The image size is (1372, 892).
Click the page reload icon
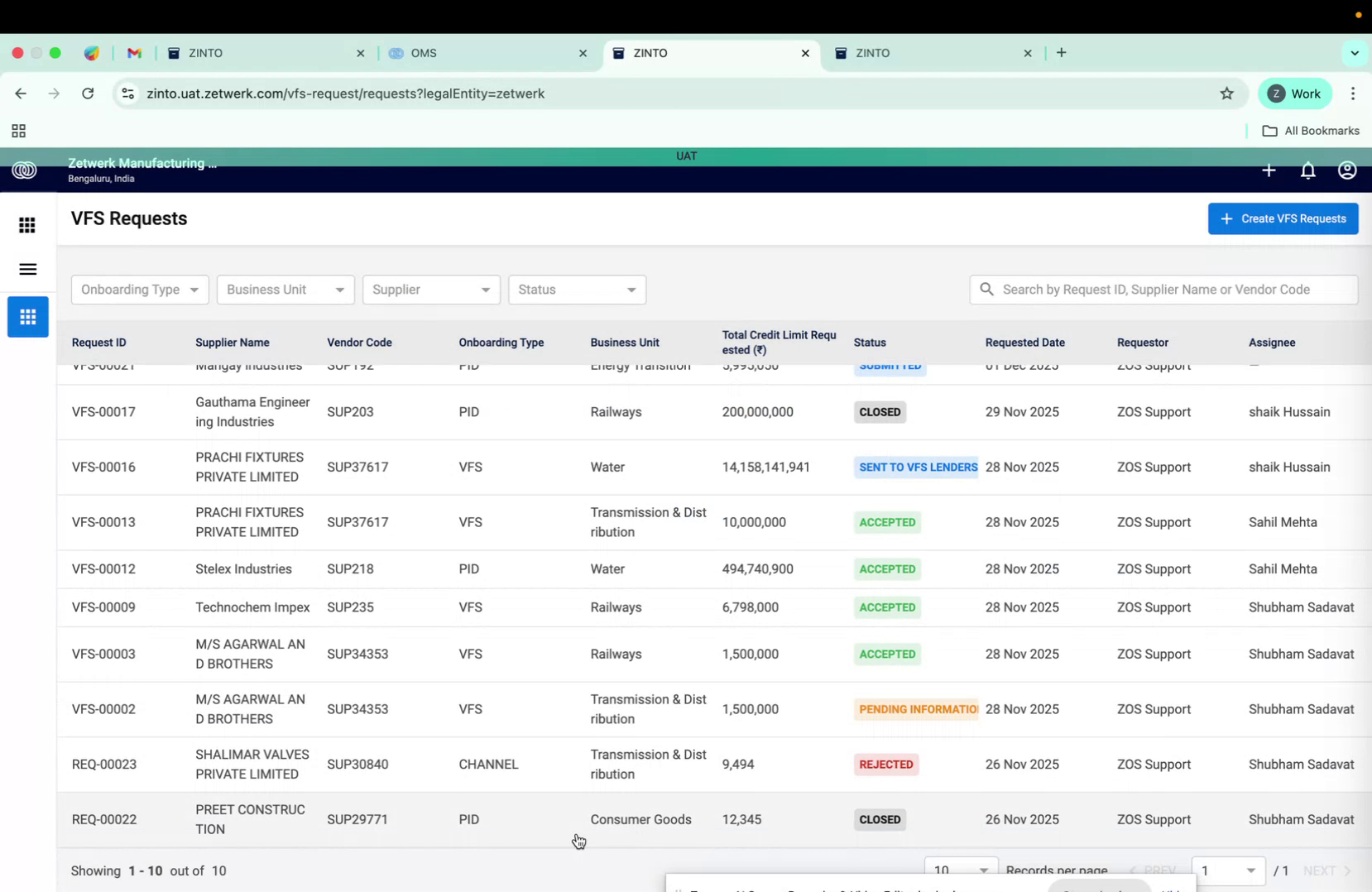pos(88,94)
